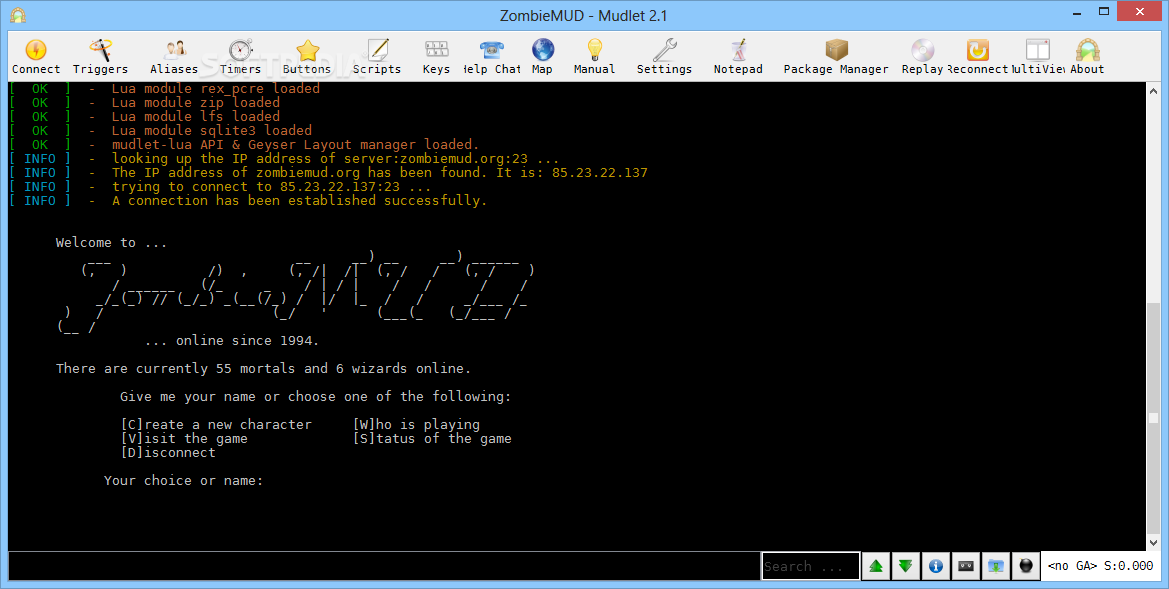Click the Mudlet app icon in title bar
Viewport: 1169px width, 589px height.
[x=18, y=15]
